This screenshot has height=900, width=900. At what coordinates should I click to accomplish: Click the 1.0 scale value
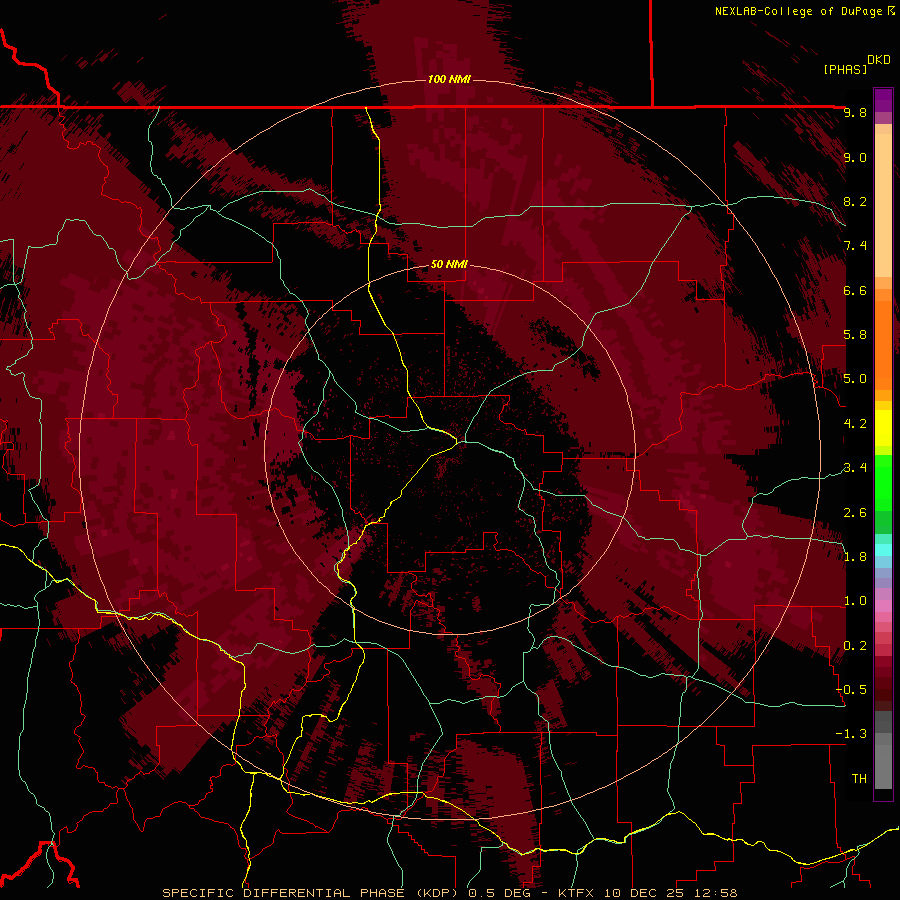[x=855, y=602]
